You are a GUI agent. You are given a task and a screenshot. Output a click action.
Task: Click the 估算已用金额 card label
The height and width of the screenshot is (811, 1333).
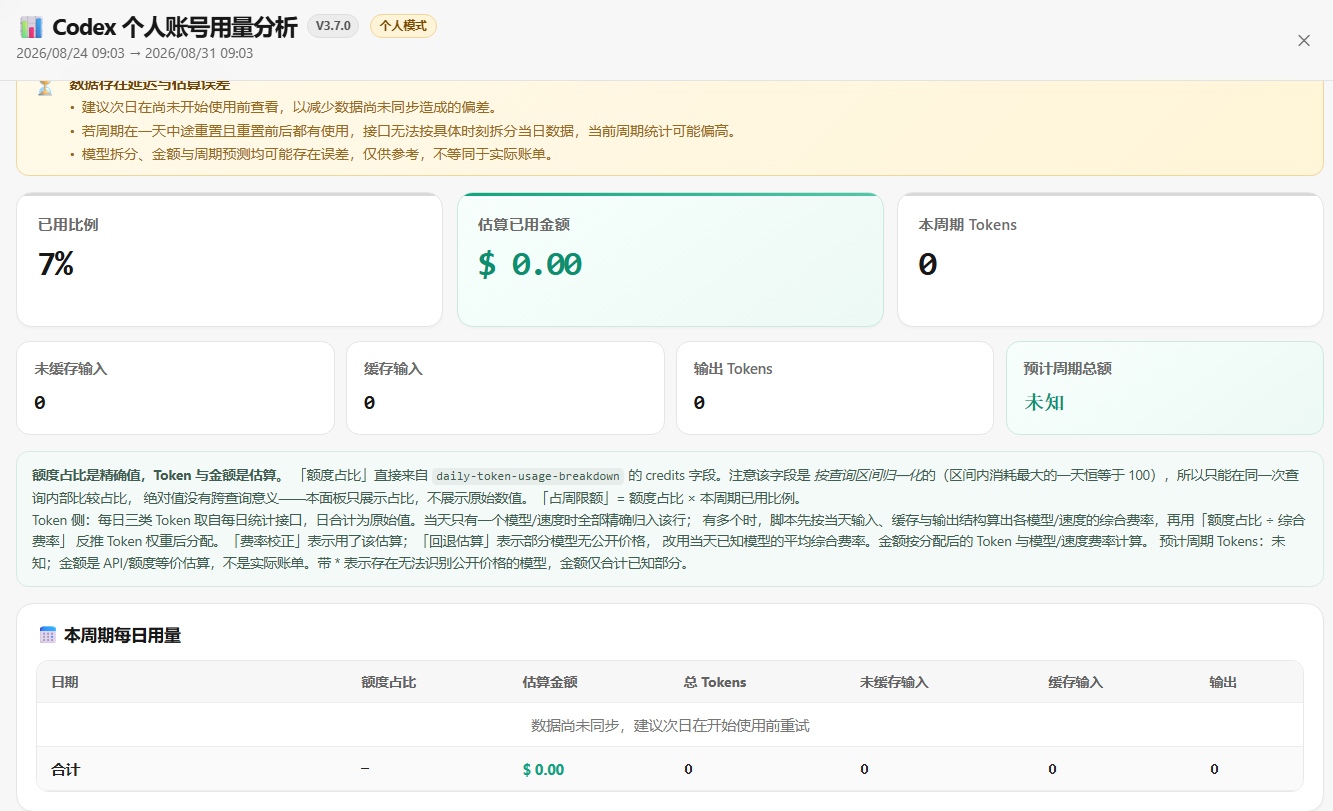click(x=524, y=225)
